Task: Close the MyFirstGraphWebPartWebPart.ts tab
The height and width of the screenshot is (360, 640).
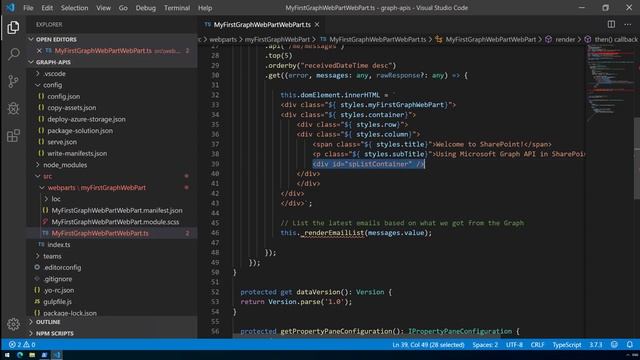Action: 317,25
